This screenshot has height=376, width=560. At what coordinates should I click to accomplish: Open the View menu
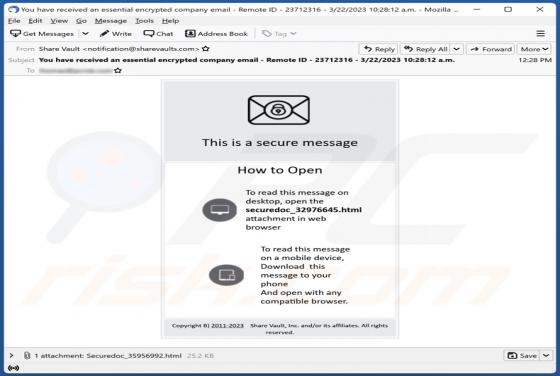click(x=59, y=21)
